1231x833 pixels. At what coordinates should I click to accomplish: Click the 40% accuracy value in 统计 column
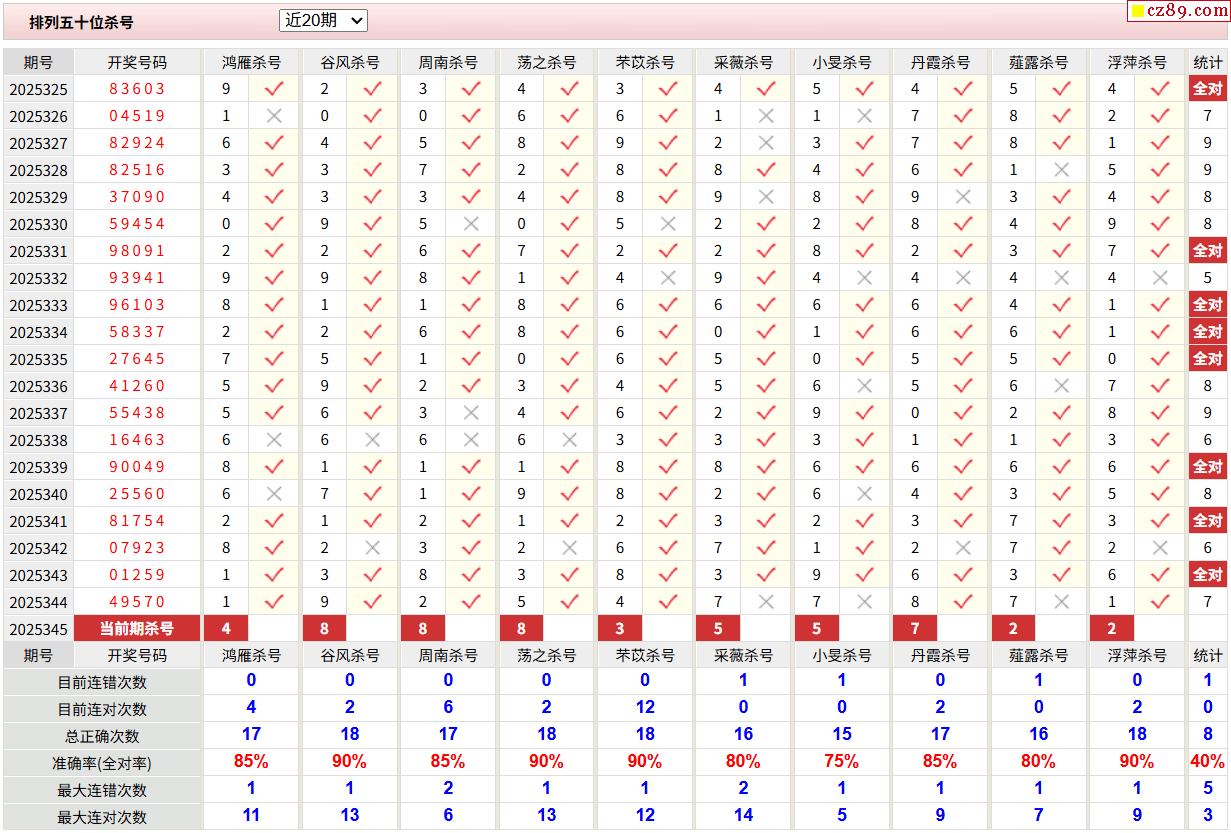click(x=1207, y=762)
